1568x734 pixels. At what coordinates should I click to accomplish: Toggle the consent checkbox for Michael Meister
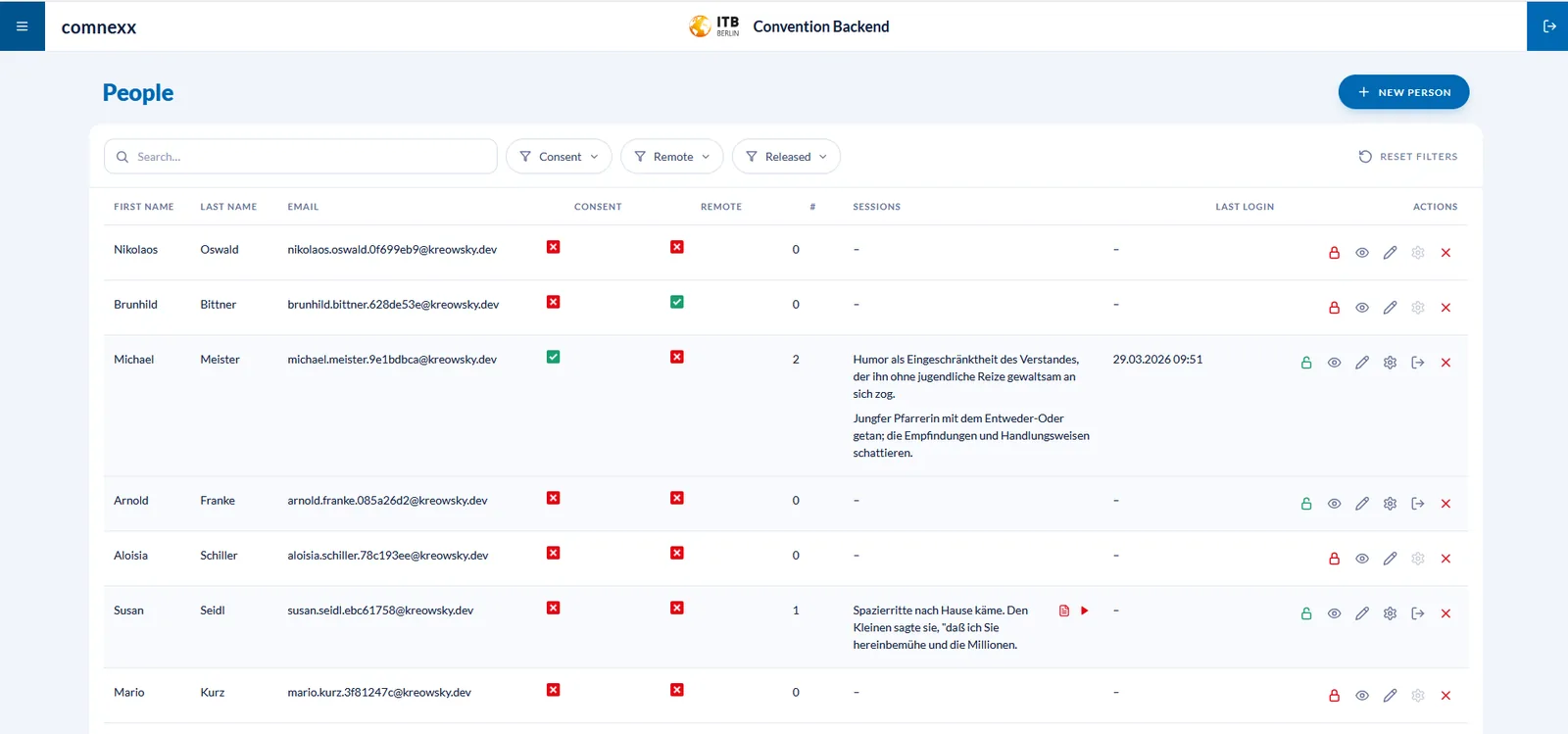[554, 357]
